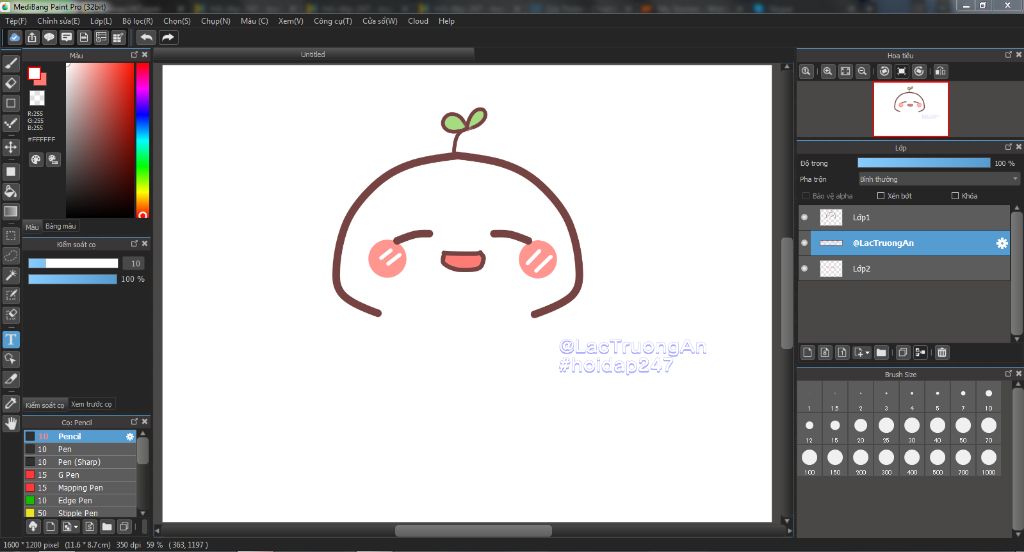Create new layer folder
This screenshot has width=1024, height=552.
pos(882,353)
